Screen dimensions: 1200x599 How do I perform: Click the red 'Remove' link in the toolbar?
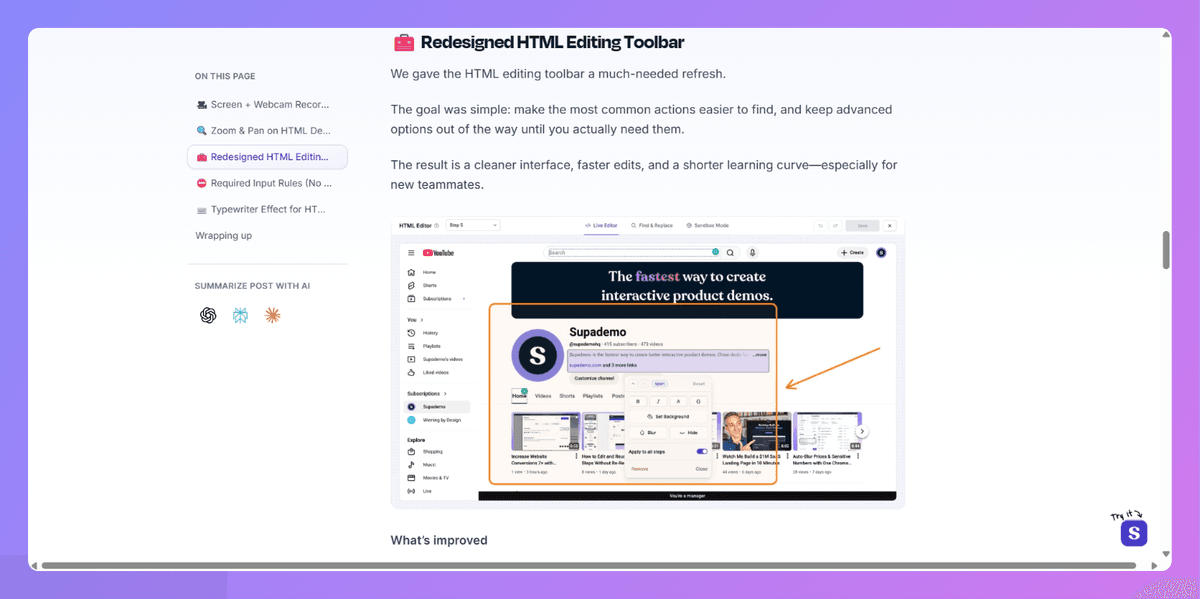638,469
